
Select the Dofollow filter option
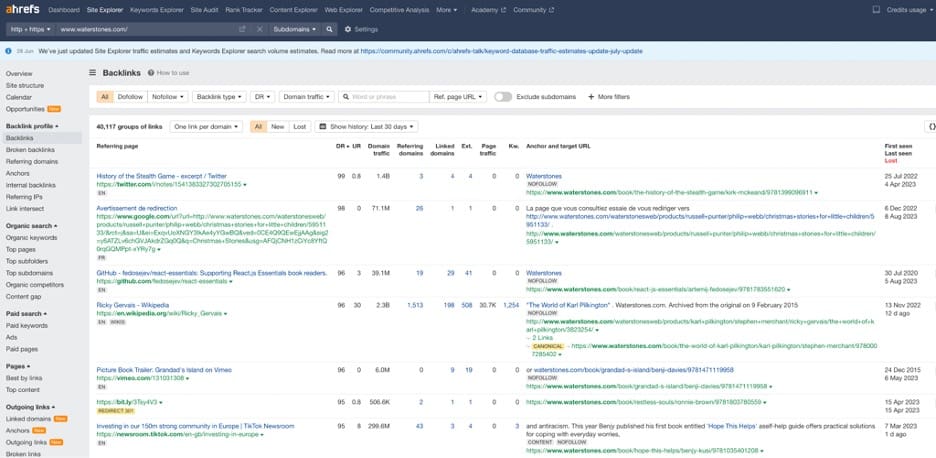(x=130, y=97)
